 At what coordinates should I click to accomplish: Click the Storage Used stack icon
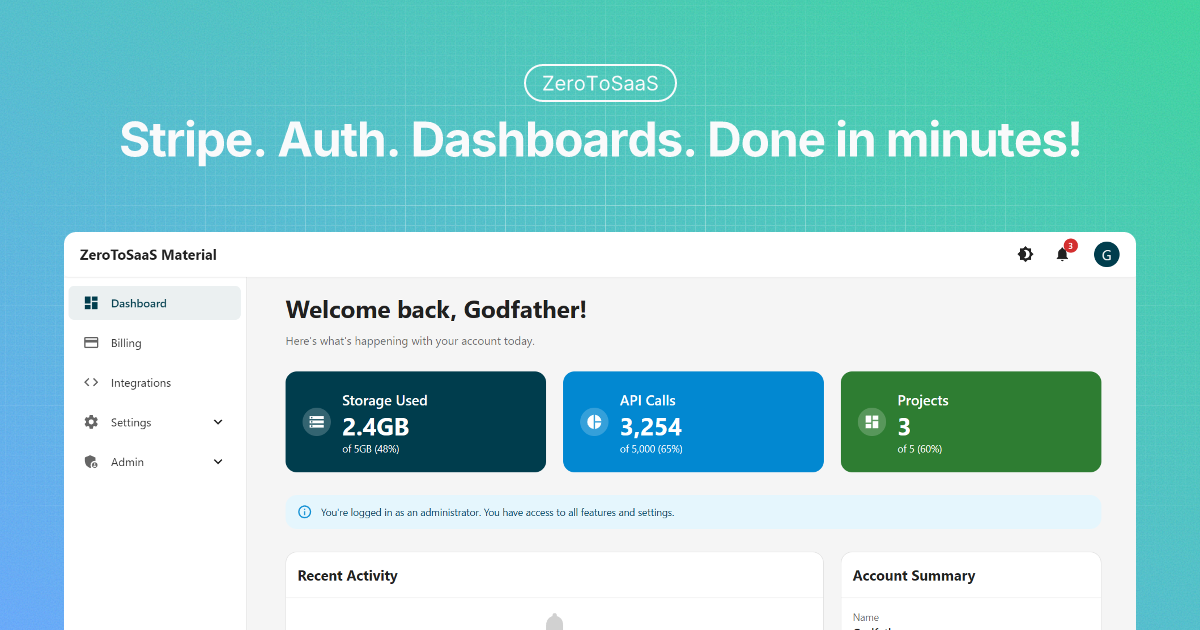317,422
